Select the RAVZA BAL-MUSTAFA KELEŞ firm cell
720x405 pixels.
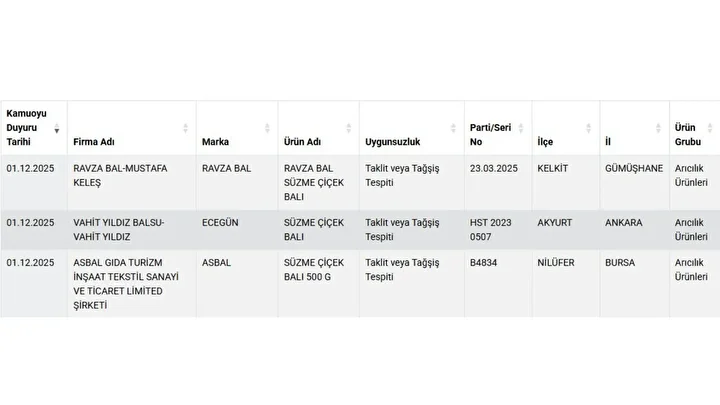coord(118,176)
